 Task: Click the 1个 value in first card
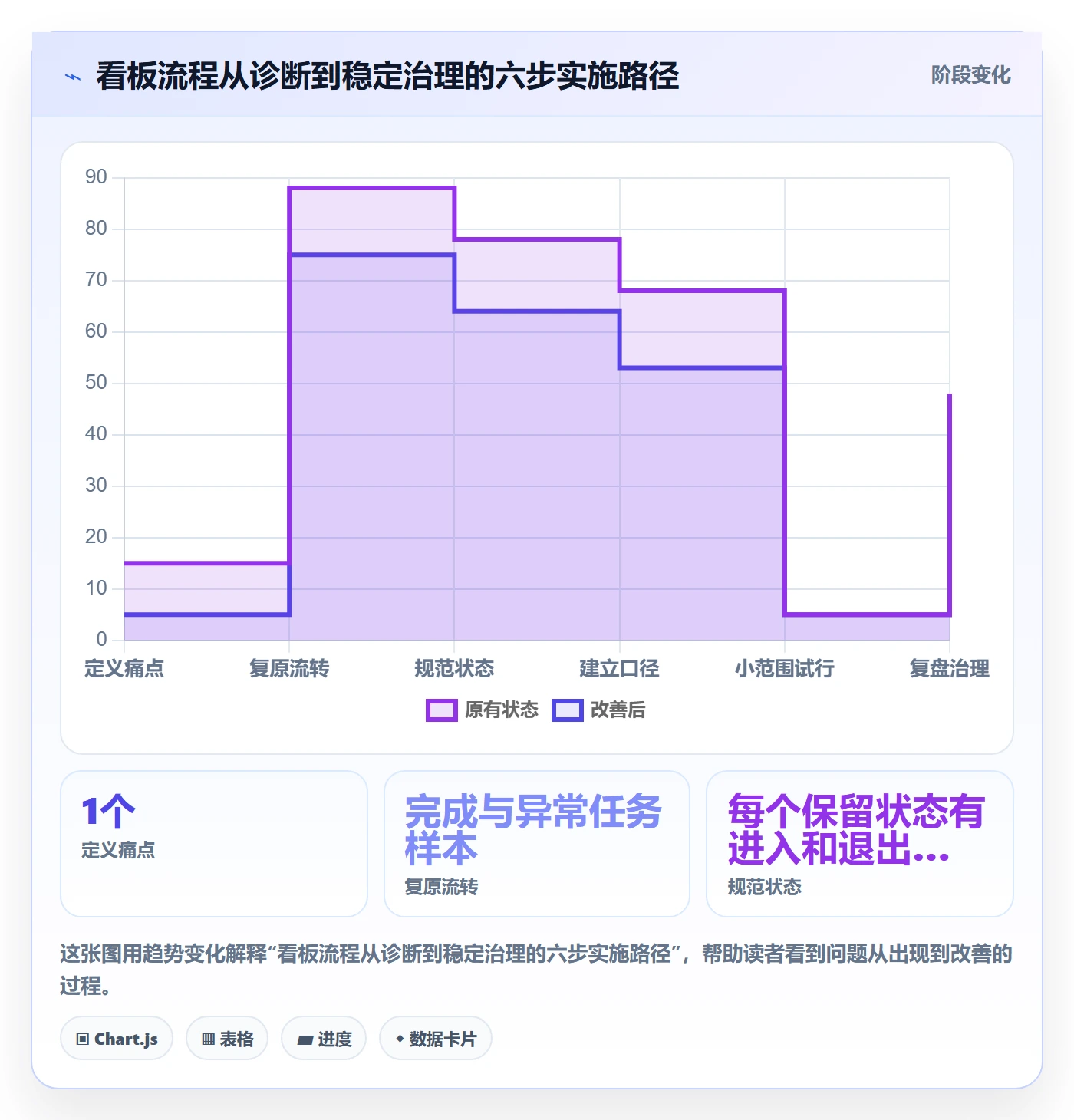[x=108, y=812]
